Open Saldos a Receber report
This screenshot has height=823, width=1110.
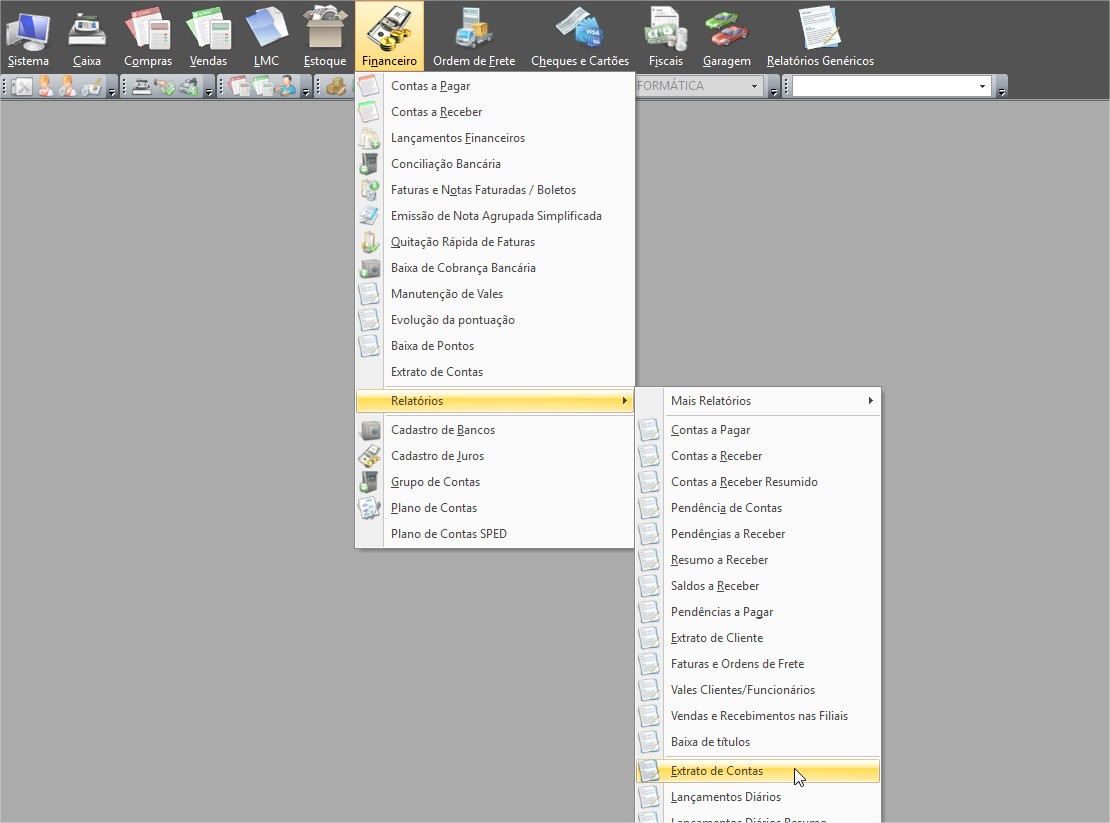[x=758, y=586]
